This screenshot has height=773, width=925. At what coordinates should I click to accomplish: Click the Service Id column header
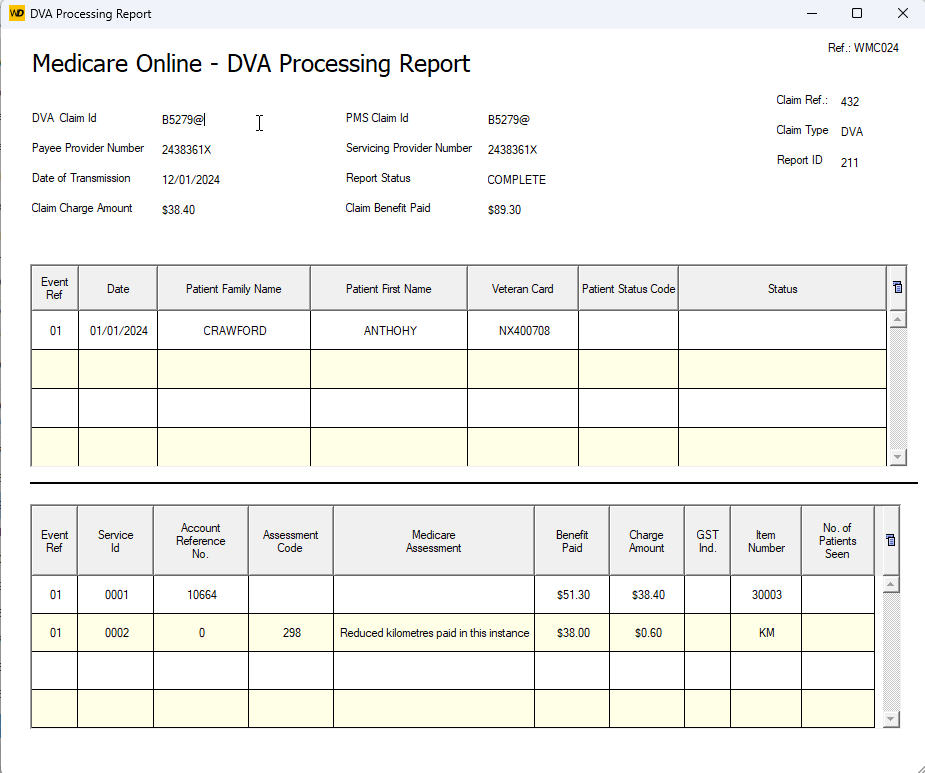115,541
